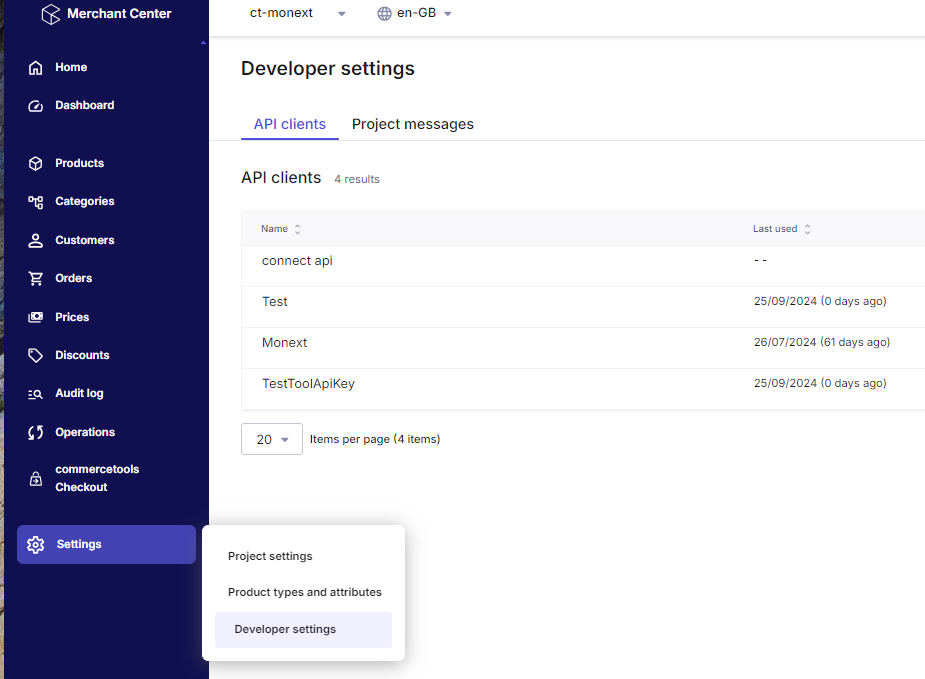This screenshot has height=679, width=925.
Task: Click the Orders cart icon
Action: tap(35, 278)
